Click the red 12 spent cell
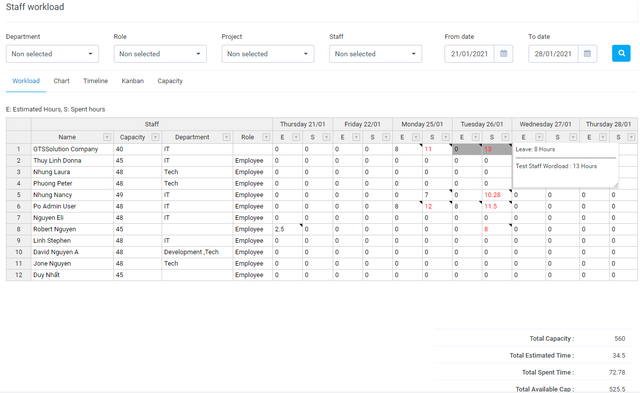The width and height of the screenshot is (640, 393). (x=438, y=206)
